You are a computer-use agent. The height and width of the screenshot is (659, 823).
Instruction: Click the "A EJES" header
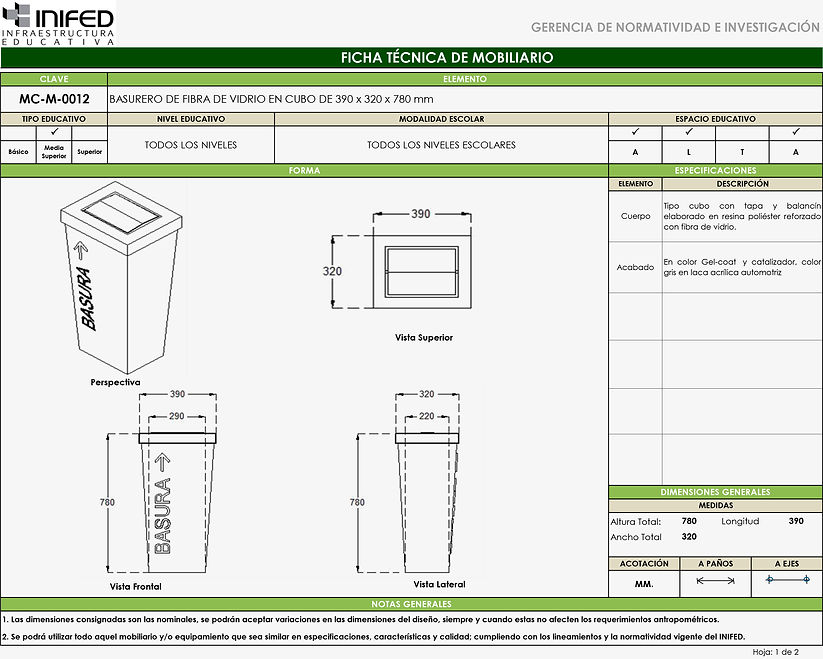(787, 564)
